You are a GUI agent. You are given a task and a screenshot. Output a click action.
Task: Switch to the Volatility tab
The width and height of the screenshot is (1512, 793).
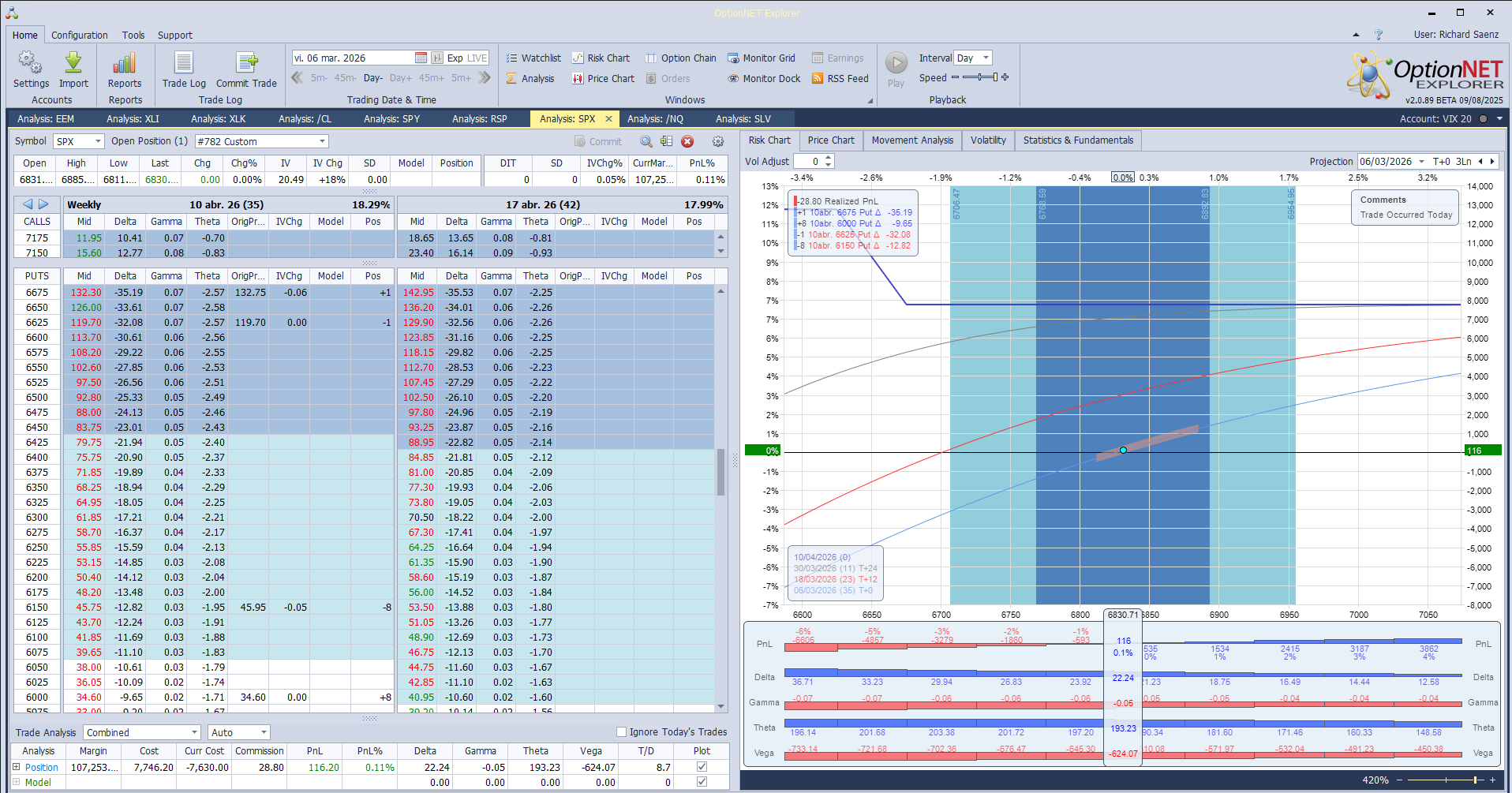988,140
